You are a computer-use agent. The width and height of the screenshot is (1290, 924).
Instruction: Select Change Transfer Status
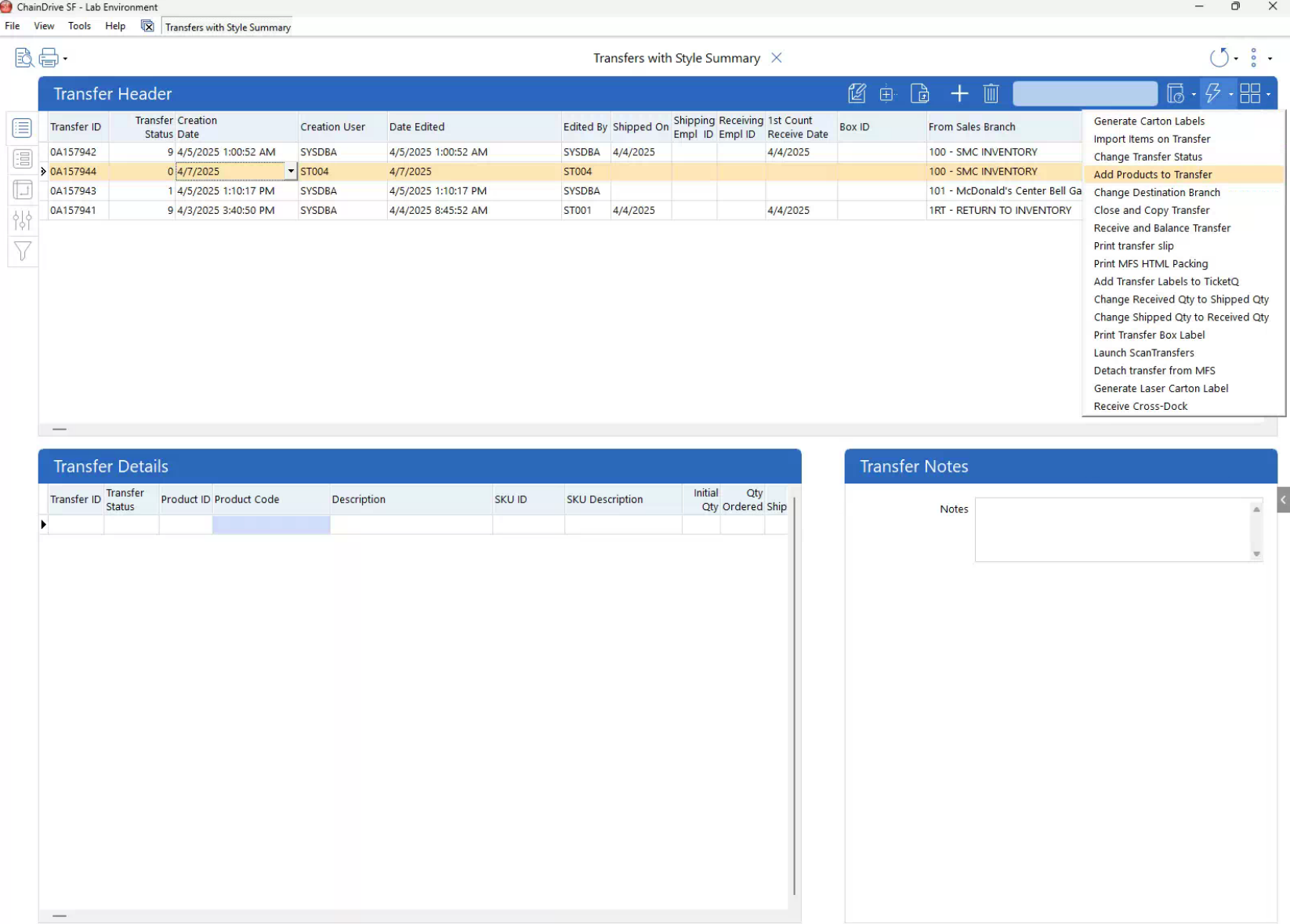[1147, 157]
